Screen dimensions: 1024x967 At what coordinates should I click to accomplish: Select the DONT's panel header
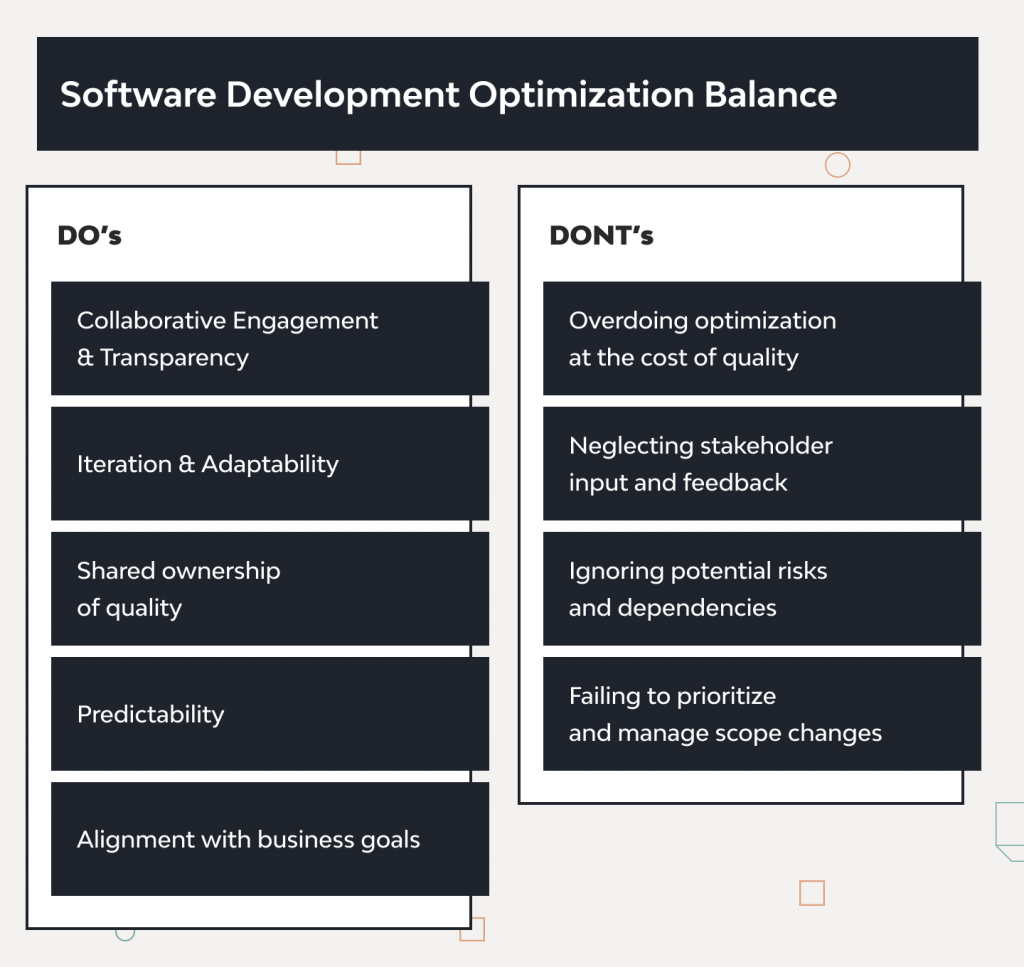tap(600, 235)
